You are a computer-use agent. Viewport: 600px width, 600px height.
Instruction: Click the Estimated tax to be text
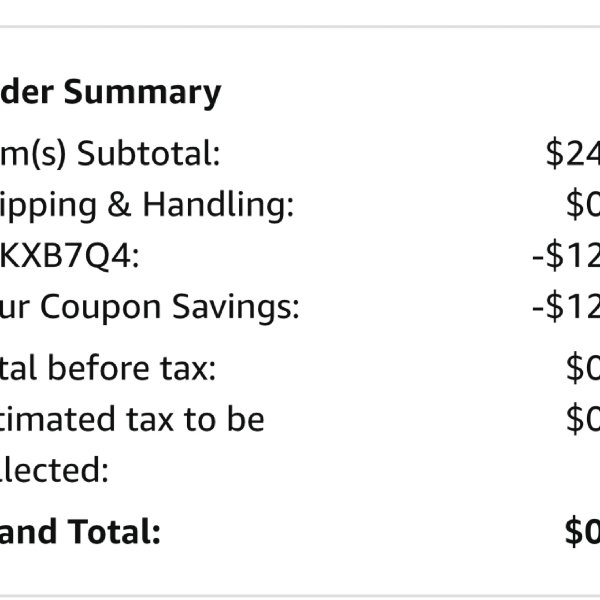[x=132, y=420]
